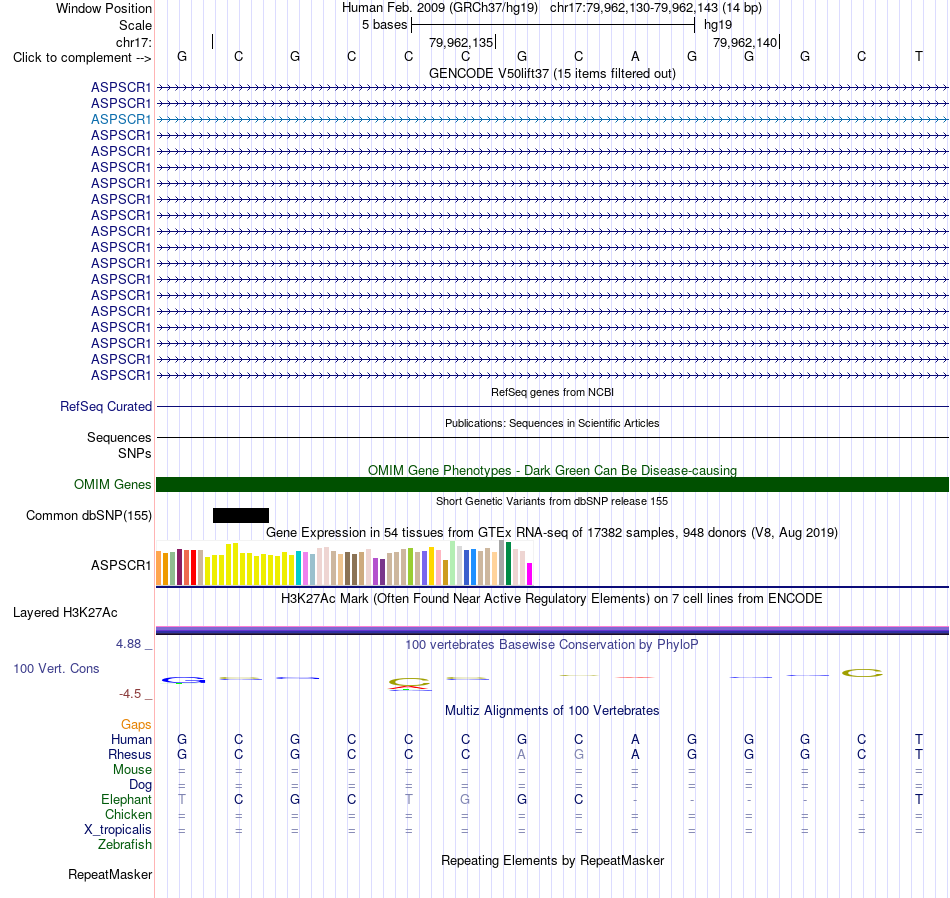The width and height of the screenshot is (950, 898).
Task: Click the black Common dbSNP variant block
Action: [241, 516]
